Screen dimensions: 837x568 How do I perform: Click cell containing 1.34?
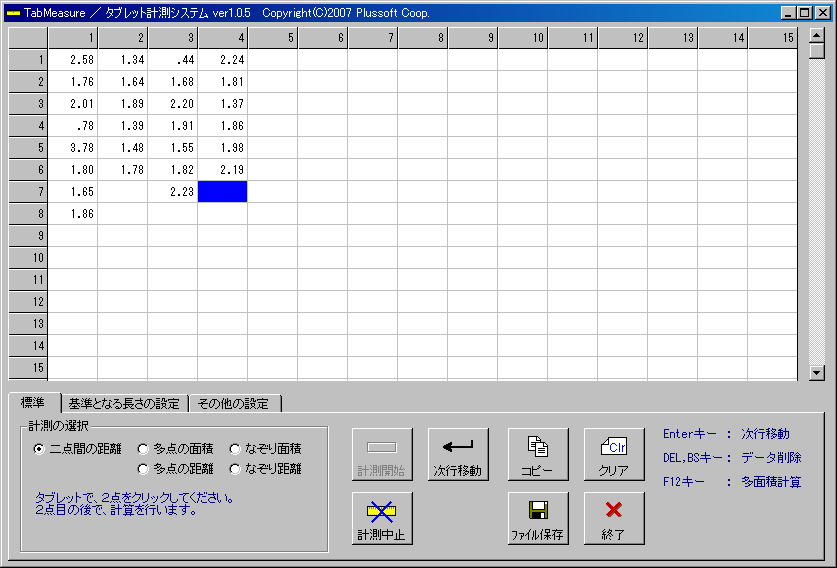tap(123, 60)
